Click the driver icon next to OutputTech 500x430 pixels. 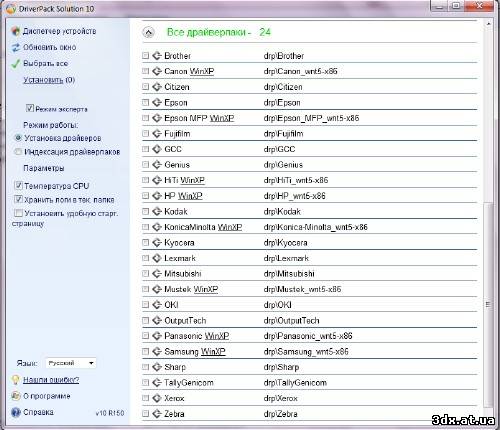click(157, 320)
